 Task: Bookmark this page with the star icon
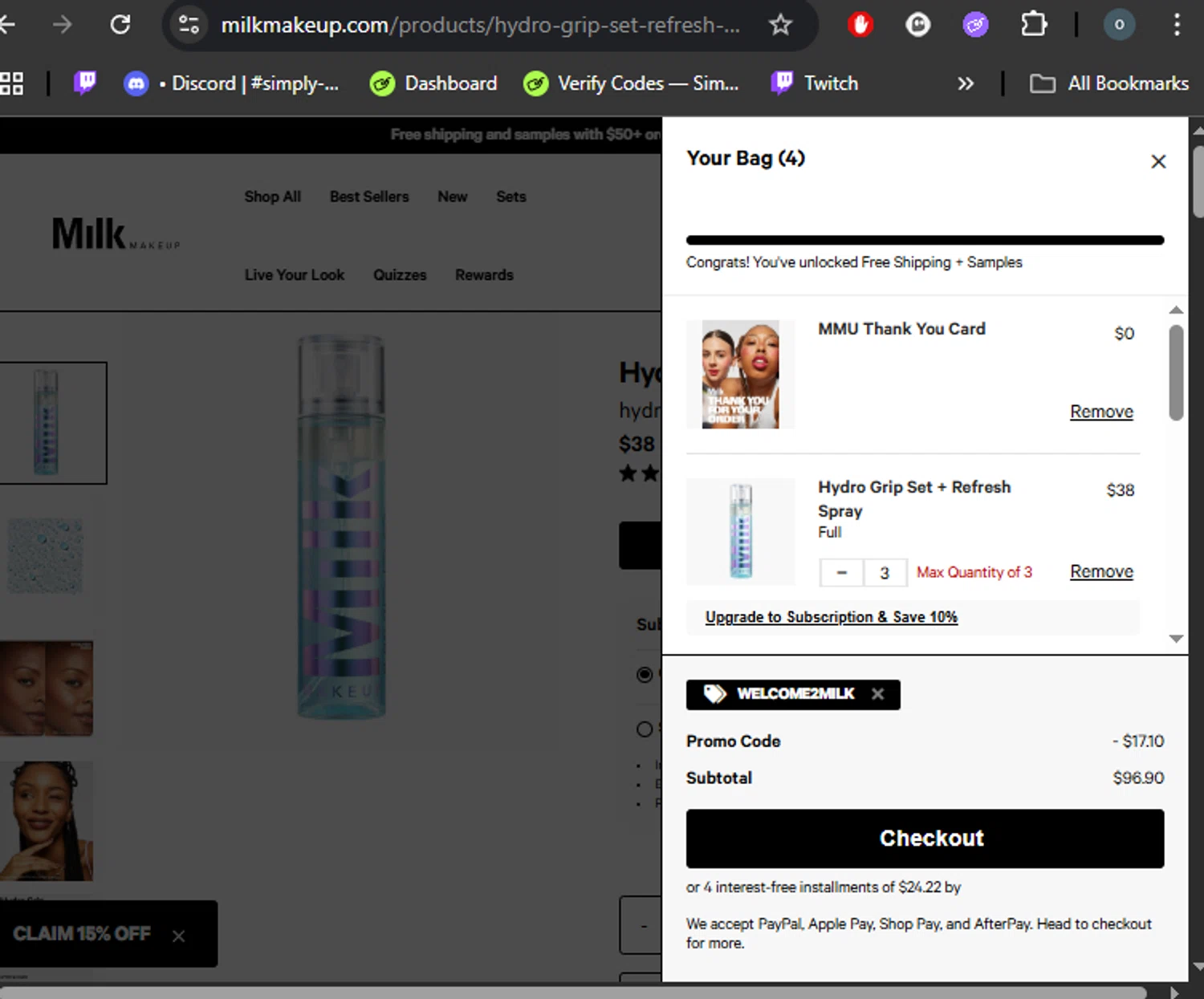click(780, 25)
